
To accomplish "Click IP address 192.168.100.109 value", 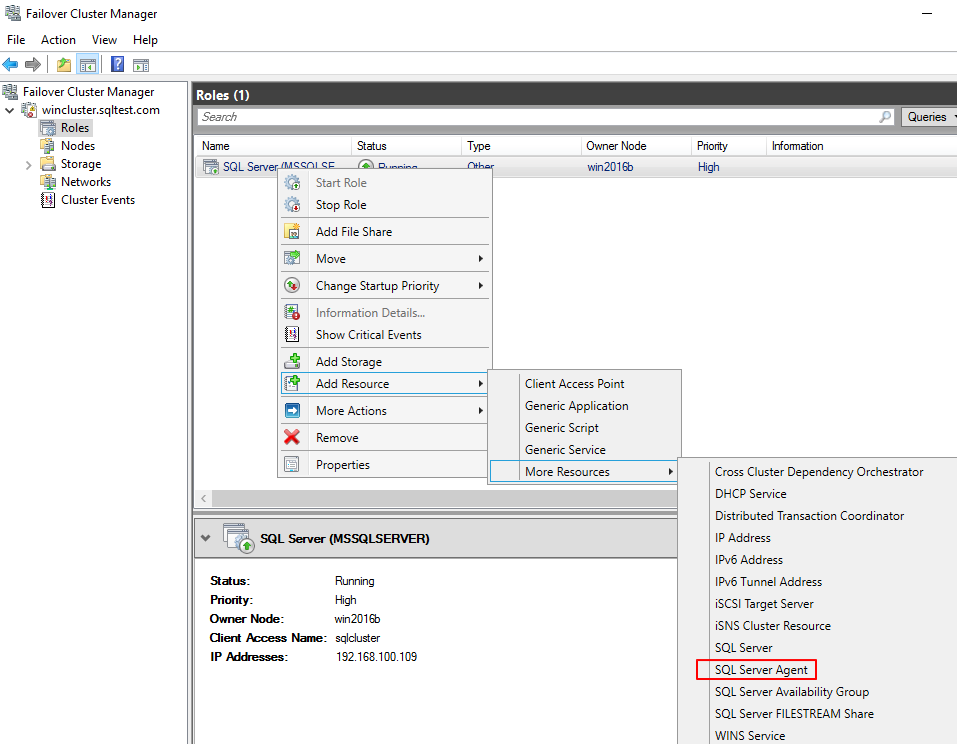I will tap(377, 657).
